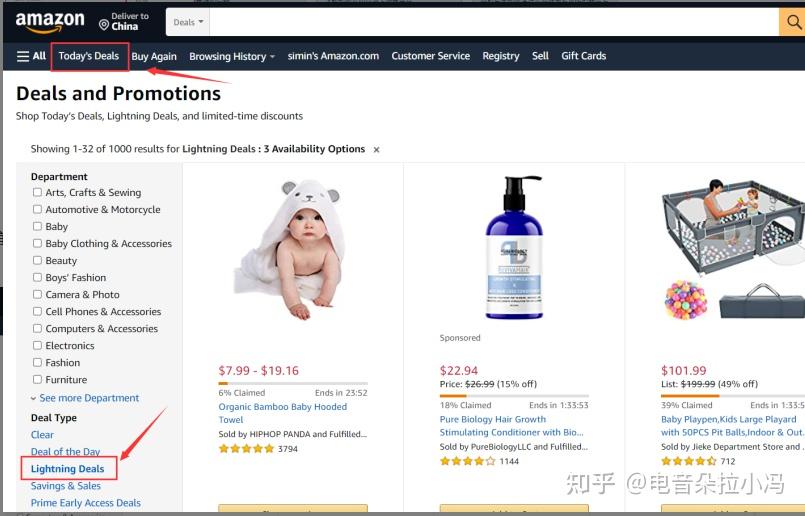Open the Deals search category dropdown
This screenshot has height=516, width=805.
tap(188, 22)
